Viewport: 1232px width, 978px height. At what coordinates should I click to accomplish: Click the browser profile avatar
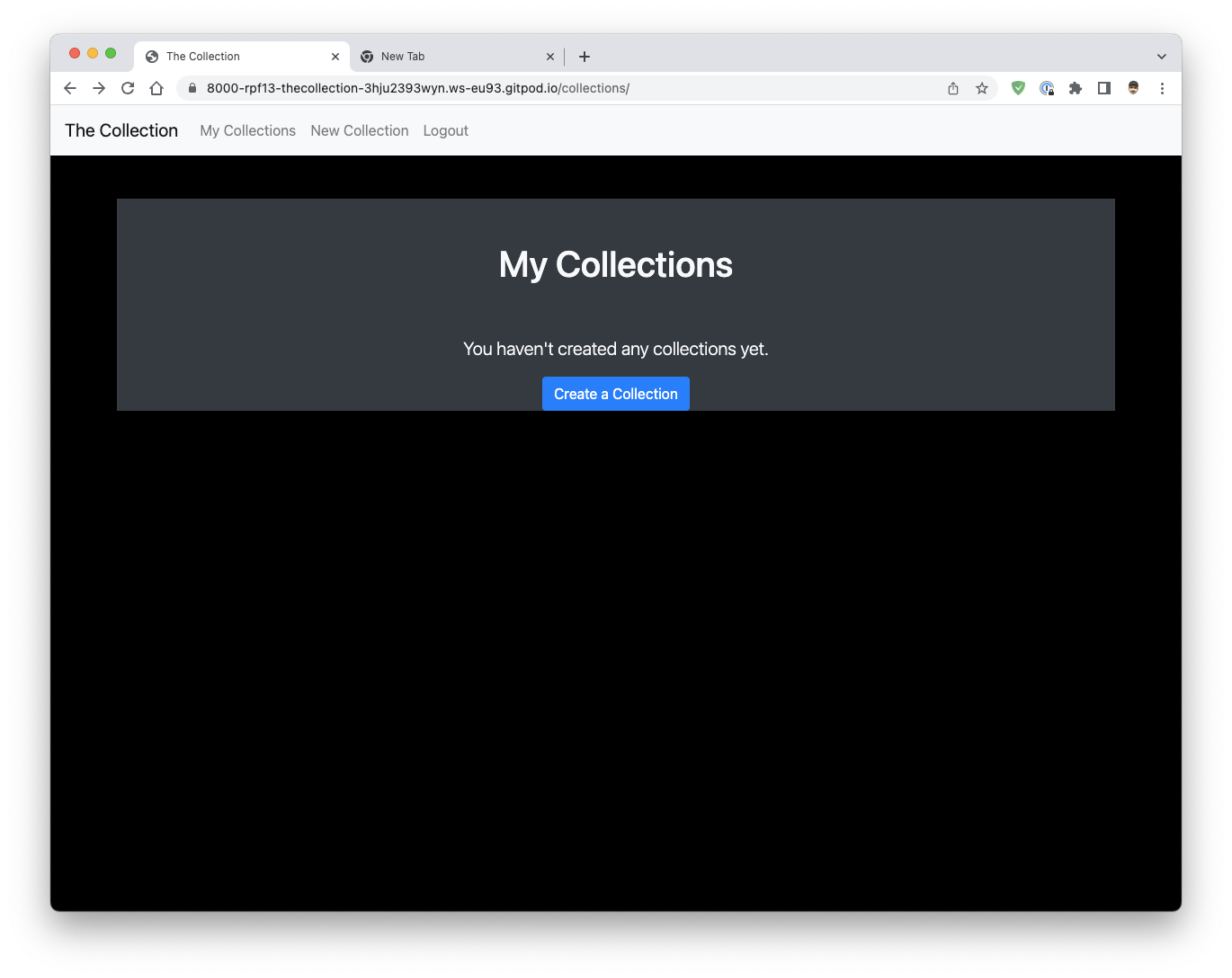pos(1132,88)
